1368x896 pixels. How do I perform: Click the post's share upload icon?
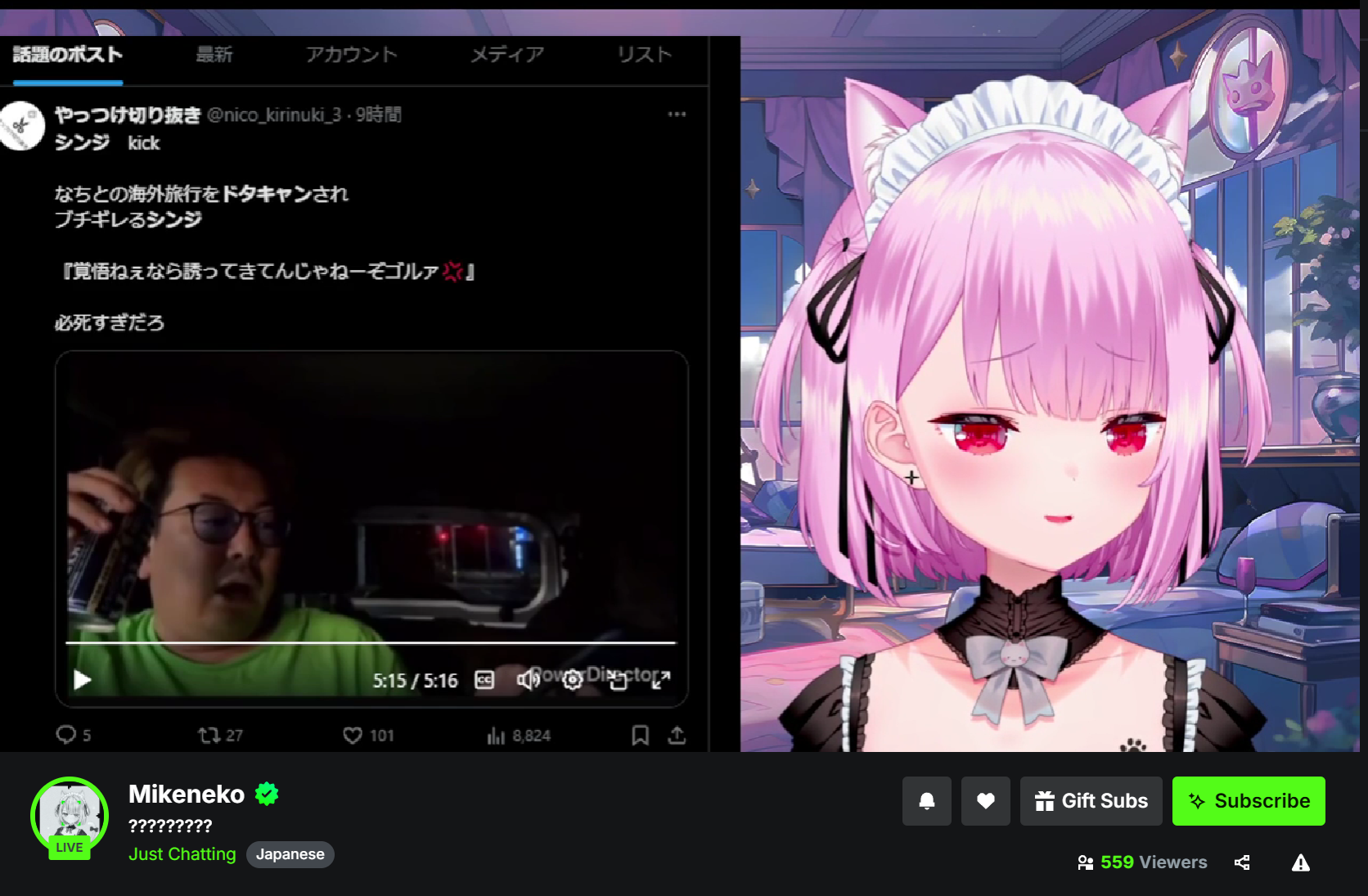coord(677,735)
